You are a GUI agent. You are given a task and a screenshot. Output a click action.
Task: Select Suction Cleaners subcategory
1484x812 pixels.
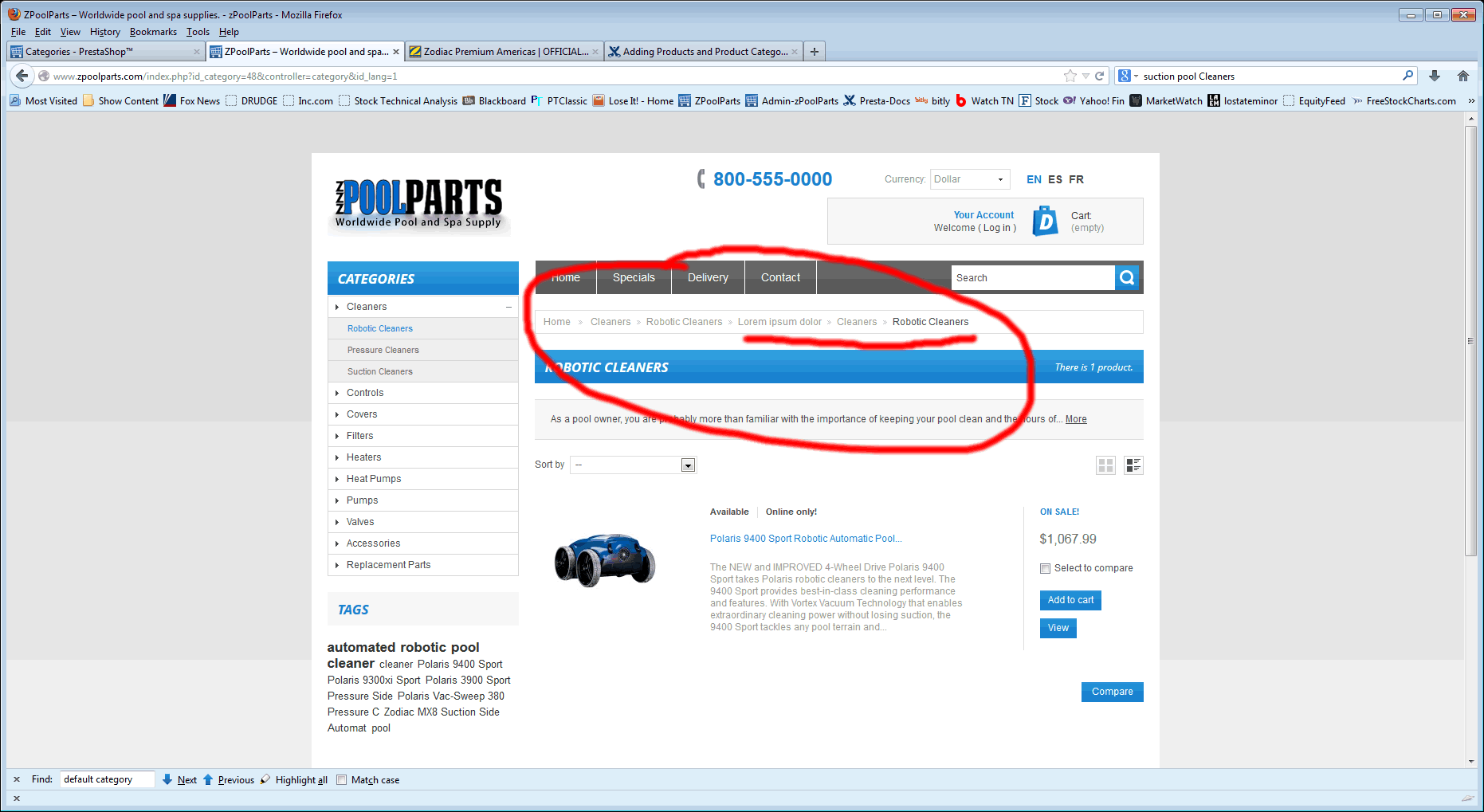point(379,371)
